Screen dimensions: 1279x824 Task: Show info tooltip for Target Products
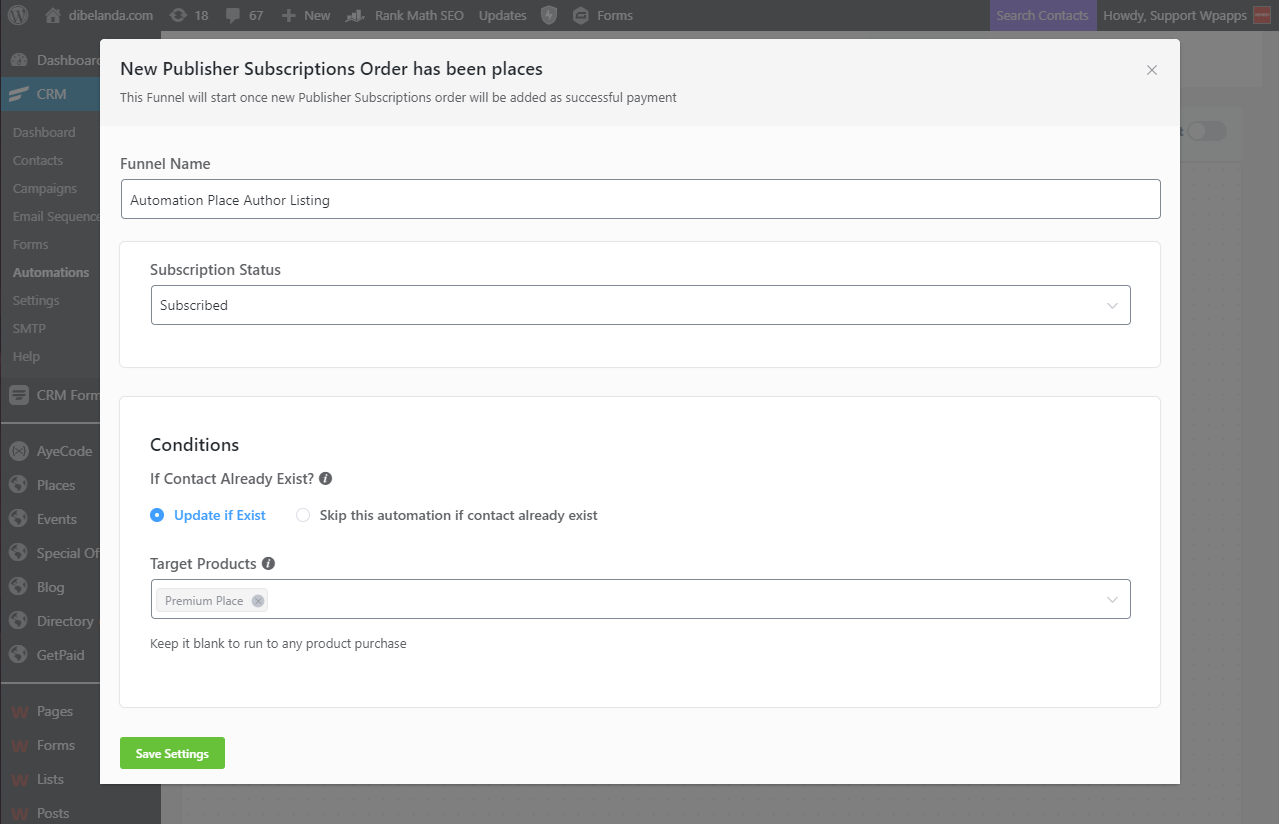[268, 564]
